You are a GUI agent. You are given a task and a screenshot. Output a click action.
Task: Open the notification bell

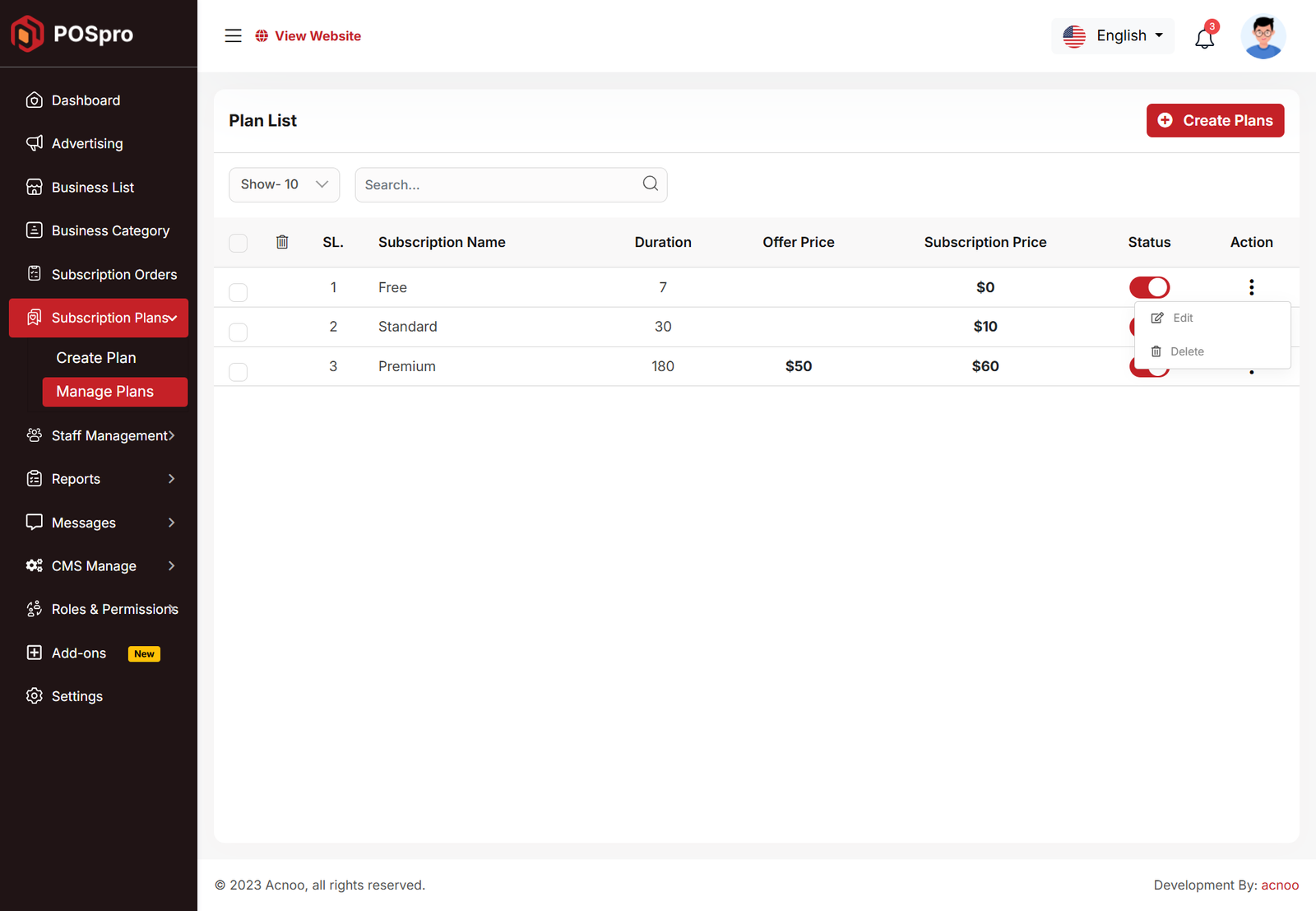(x=1204, y=38)
